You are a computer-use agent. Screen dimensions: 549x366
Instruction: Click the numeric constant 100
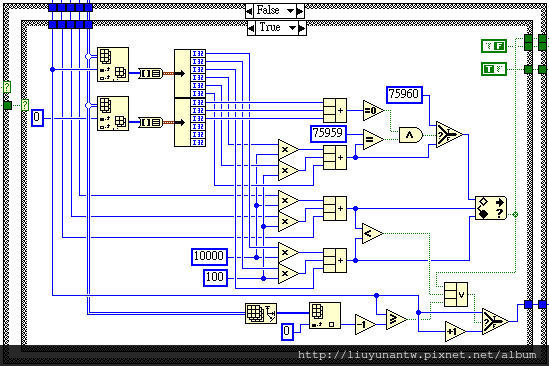pos(215,278)
